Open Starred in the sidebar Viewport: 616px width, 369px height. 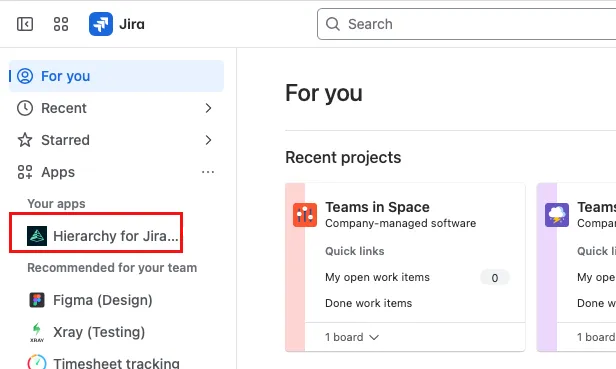coord(116,140)
